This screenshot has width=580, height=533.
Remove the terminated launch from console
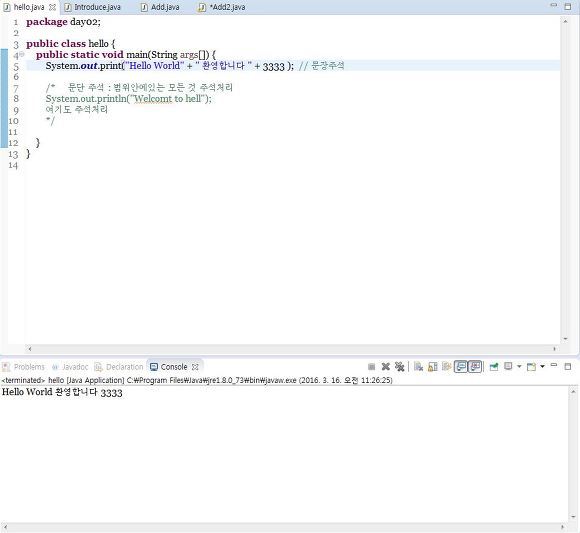tap(385, 367)
